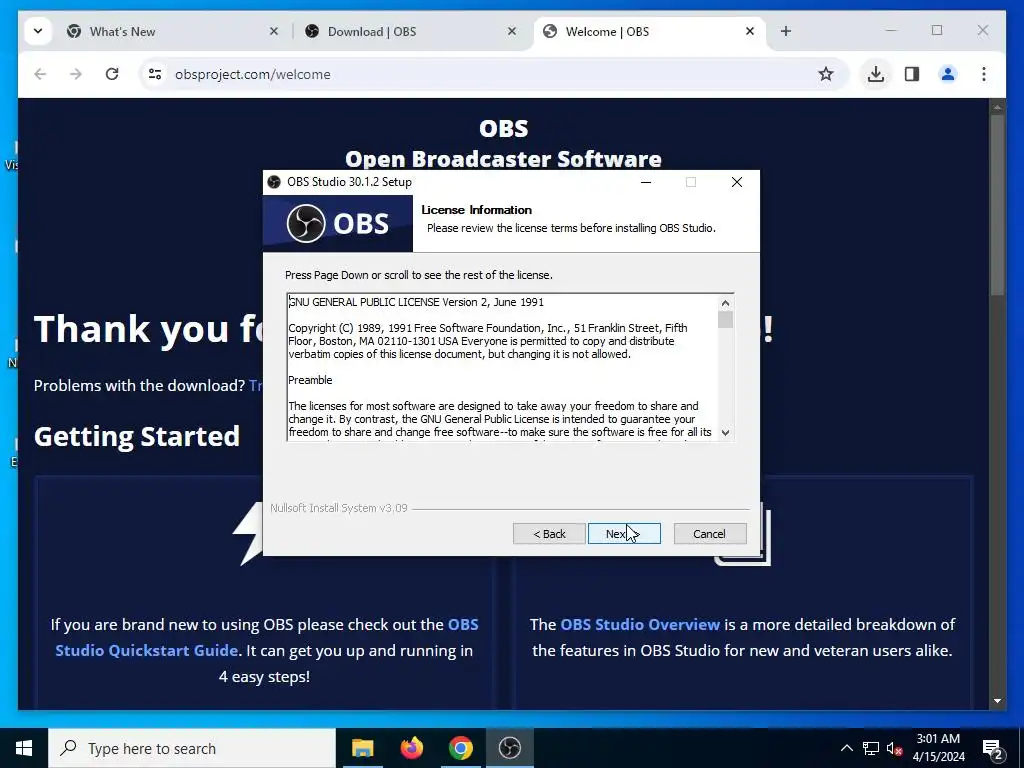Open the Windows Start menu
This screenshot has width=1024, height=768.
[24, 748]
